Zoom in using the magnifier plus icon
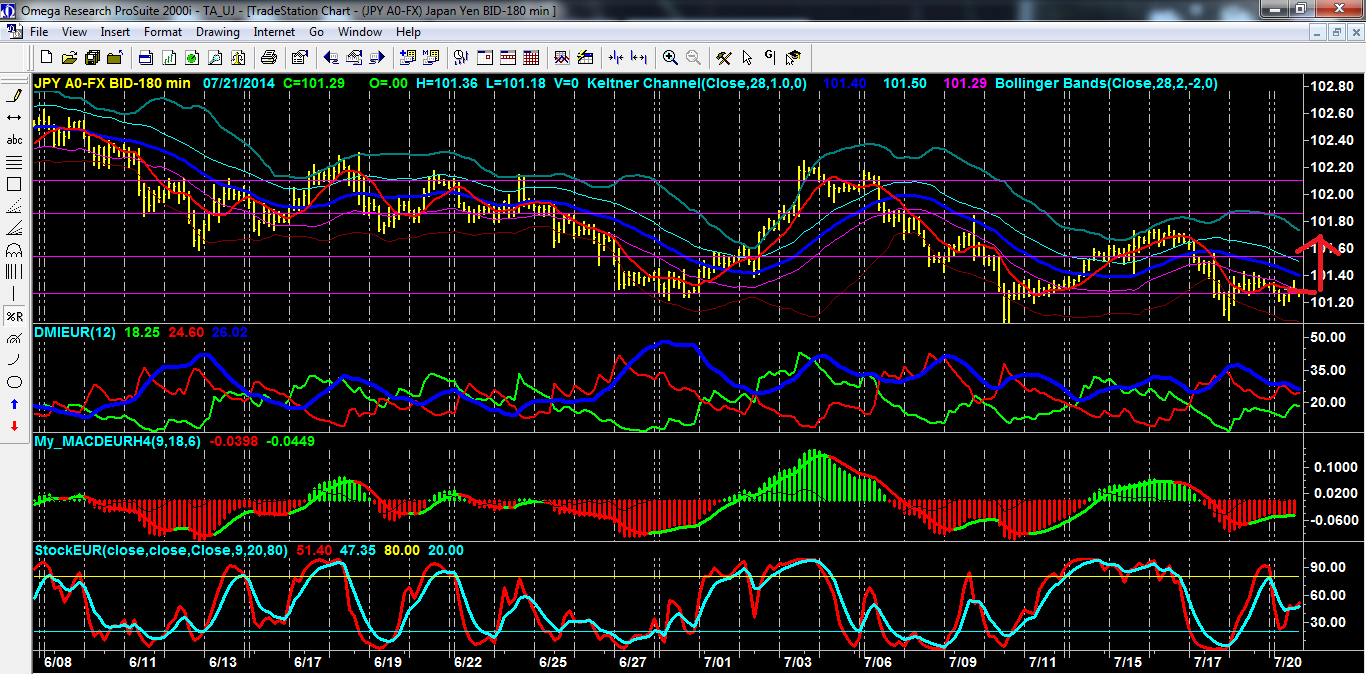 (670, 58)
